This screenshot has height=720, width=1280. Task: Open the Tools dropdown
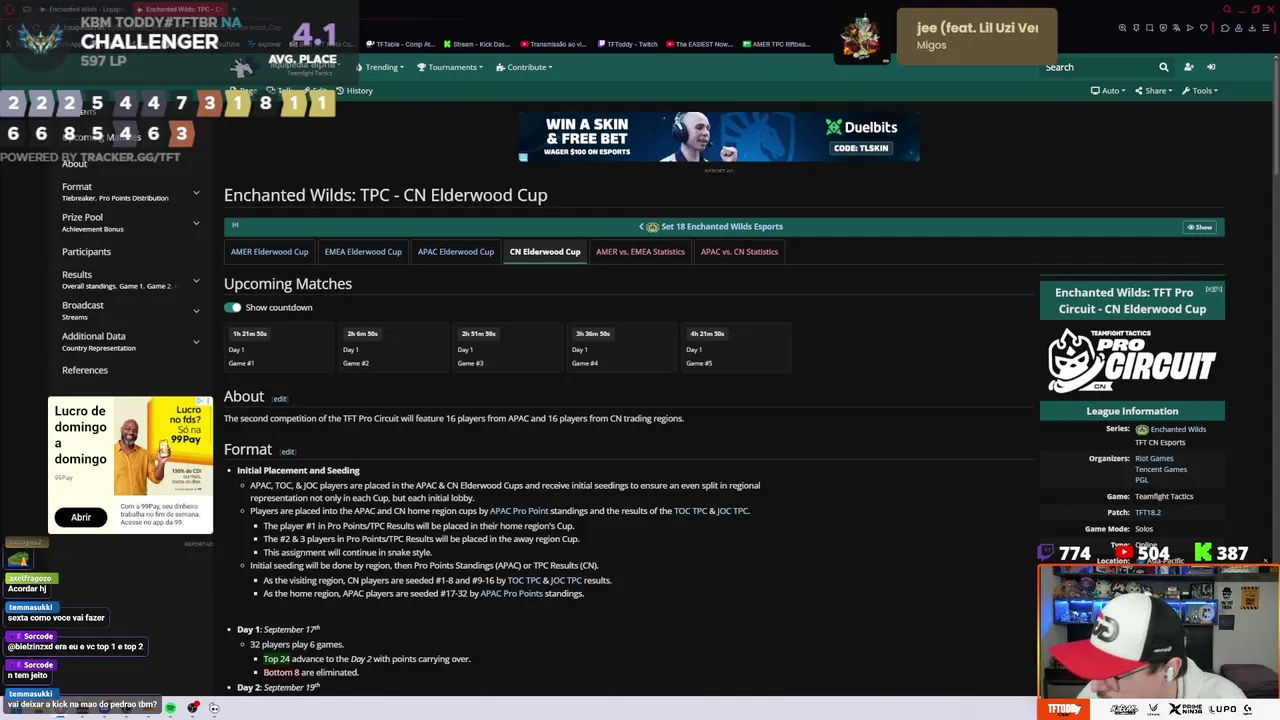pyautogui.click(x=1200, y=91)
